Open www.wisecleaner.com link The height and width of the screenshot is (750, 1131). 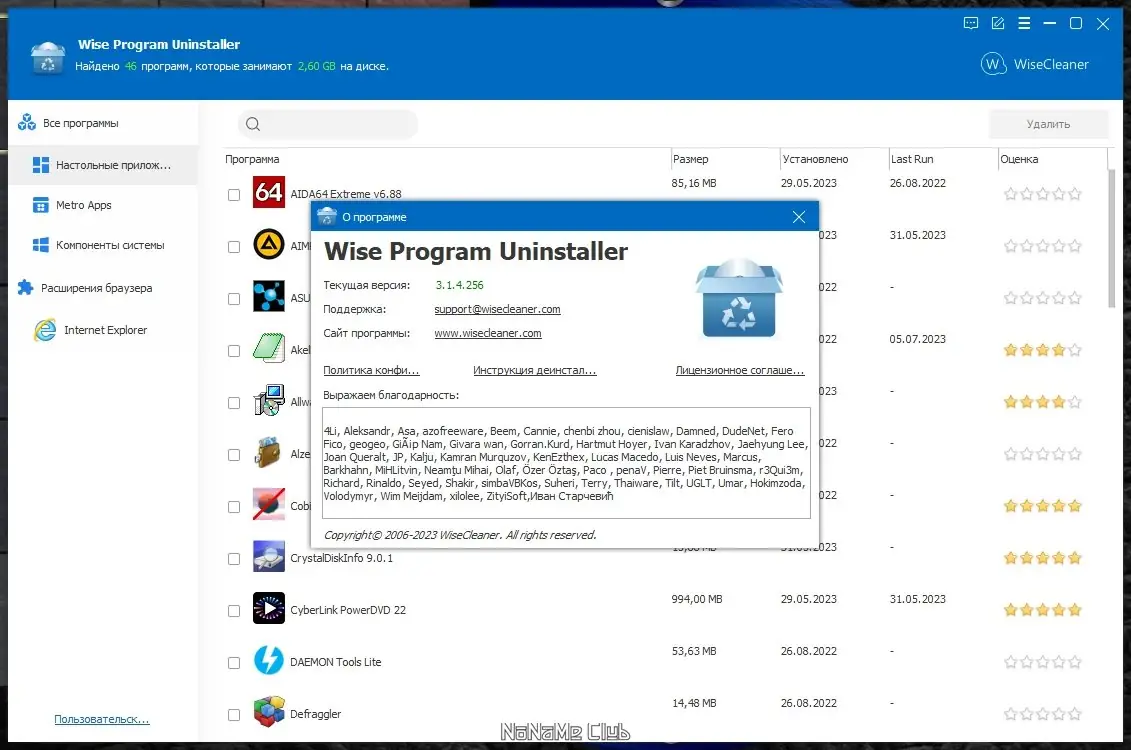(488, 333)
